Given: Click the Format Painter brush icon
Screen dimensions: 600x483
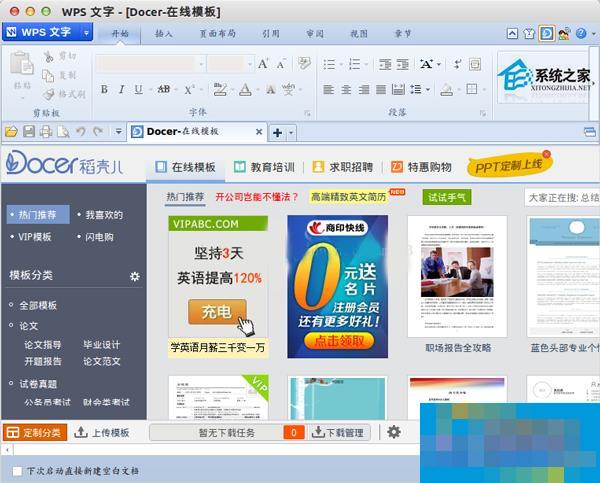Looking at the screenshot, I should tap(49, 94).
